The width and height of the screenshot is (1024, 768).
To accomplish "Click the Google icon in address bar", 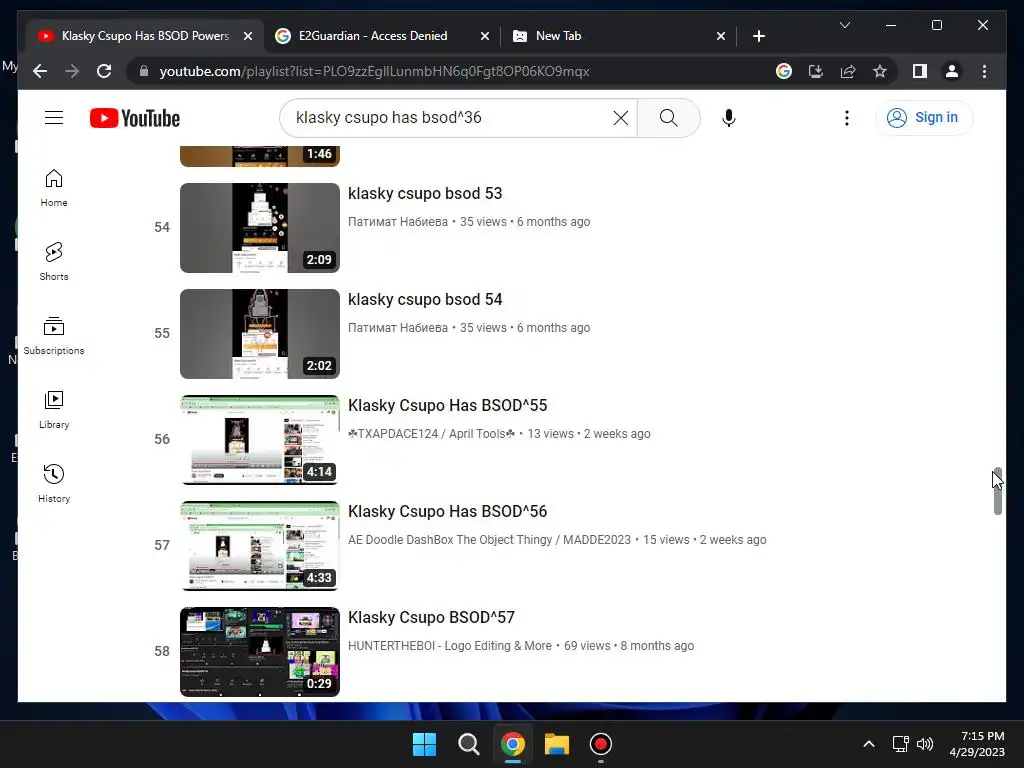I will click(784, 71).
